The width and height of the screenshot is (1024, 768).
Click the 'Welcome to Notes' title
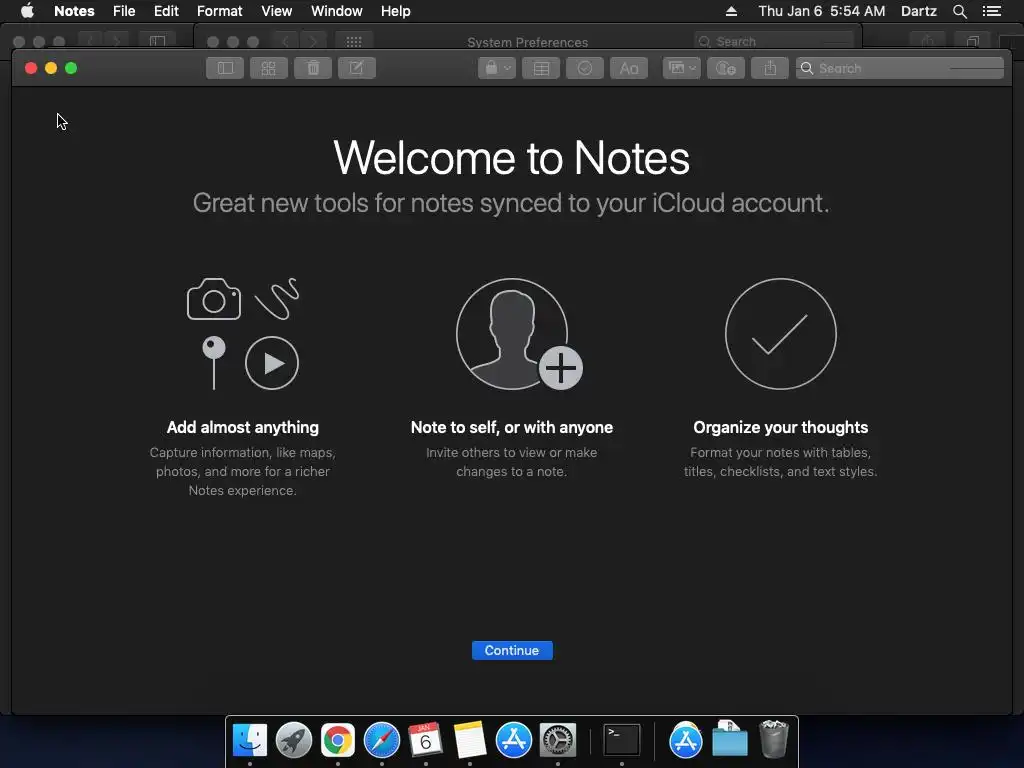511,158
